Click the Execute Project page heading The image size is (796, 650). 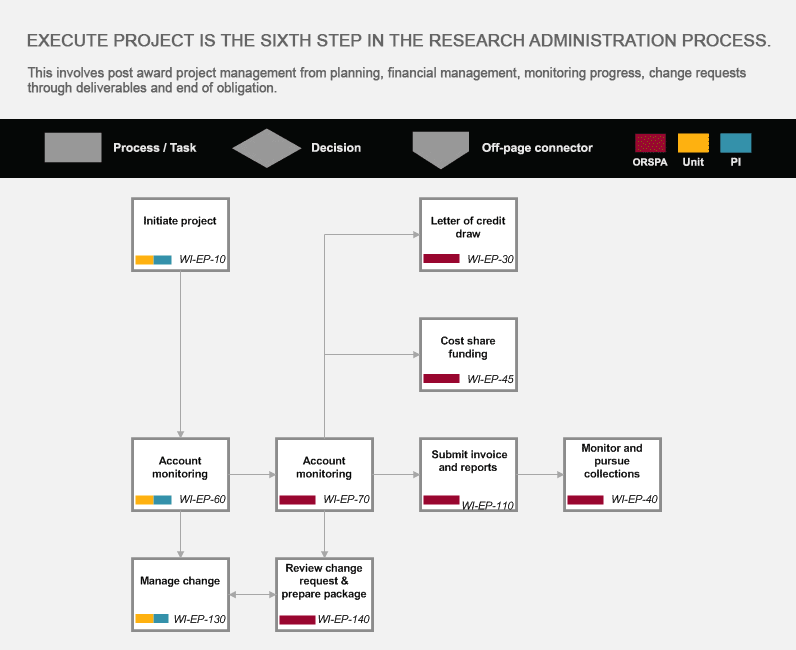[399, 41]
